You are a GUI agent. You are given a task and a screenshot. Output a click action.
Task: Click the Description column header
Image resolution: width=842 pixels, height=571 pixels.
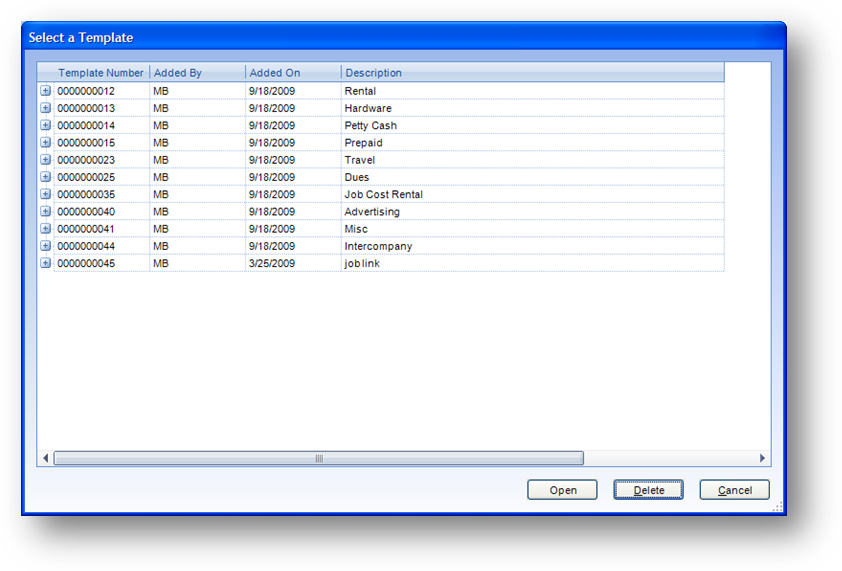point(530,73)
